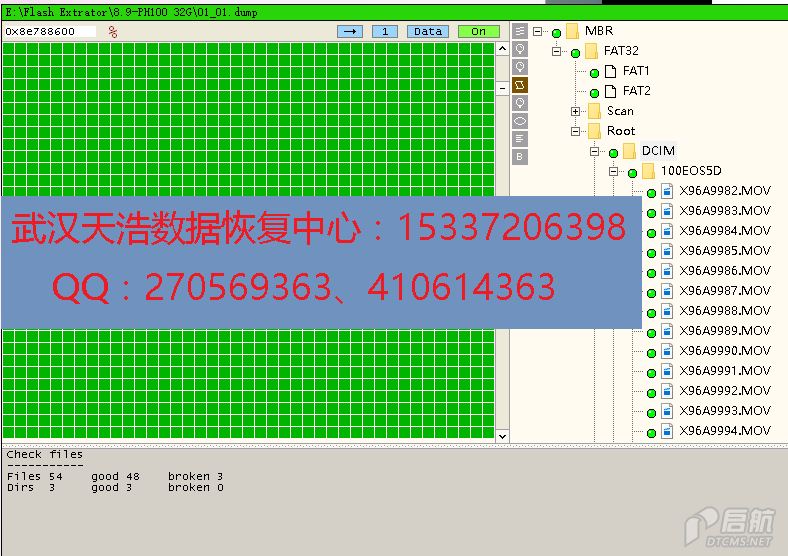Viewport: 788px width, 556px height.
Task: Toggle the green "On" button
Action: point(478,32)
